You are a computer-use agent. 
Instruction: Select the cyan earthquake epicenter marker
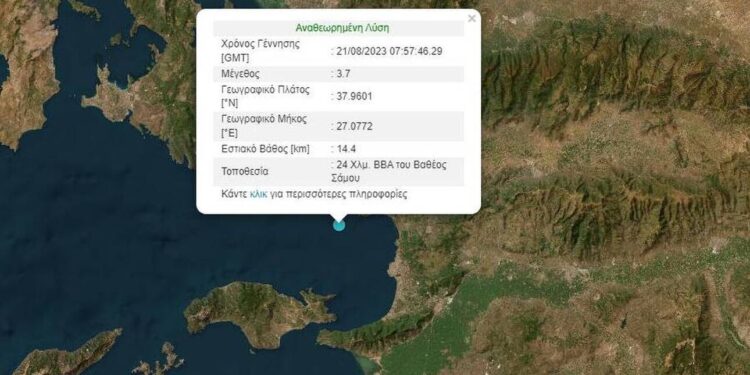339,225
